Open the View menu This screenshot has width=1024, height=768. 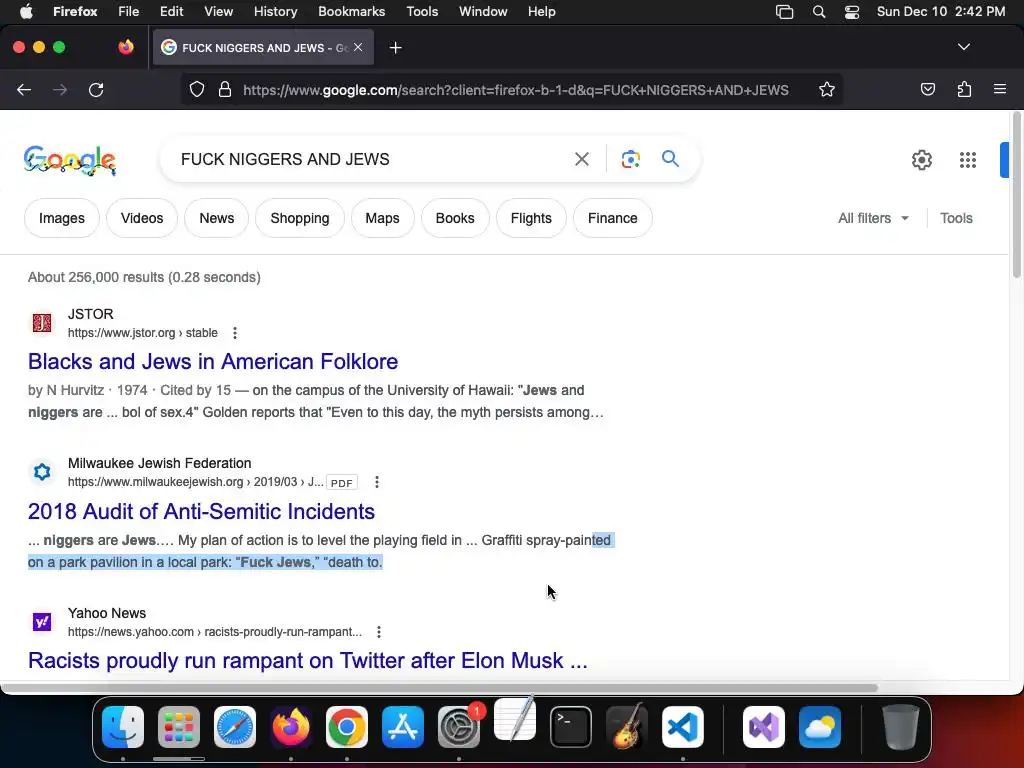coord(218,12)
